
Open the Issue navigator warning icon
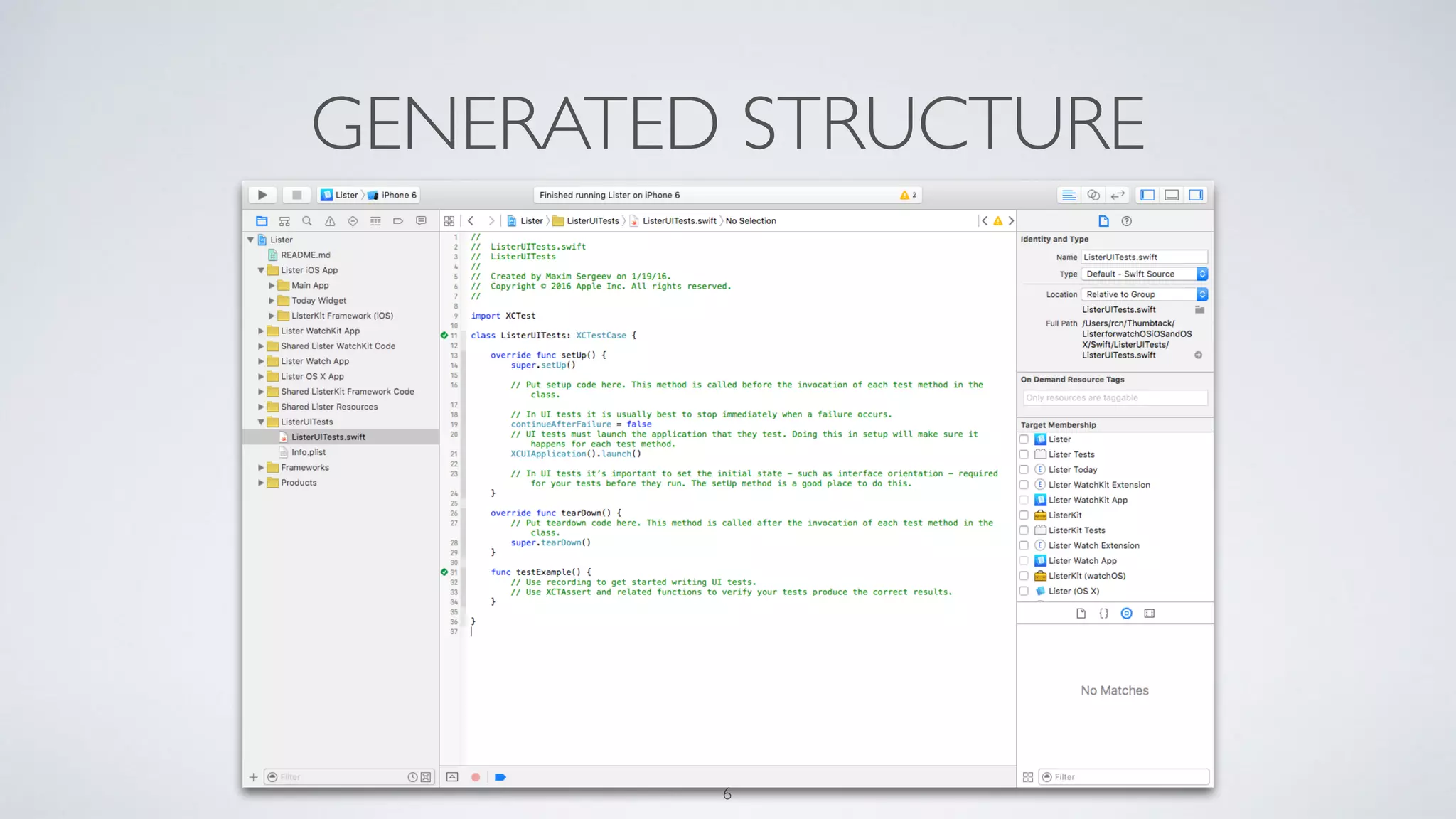(x=330, y=221)
